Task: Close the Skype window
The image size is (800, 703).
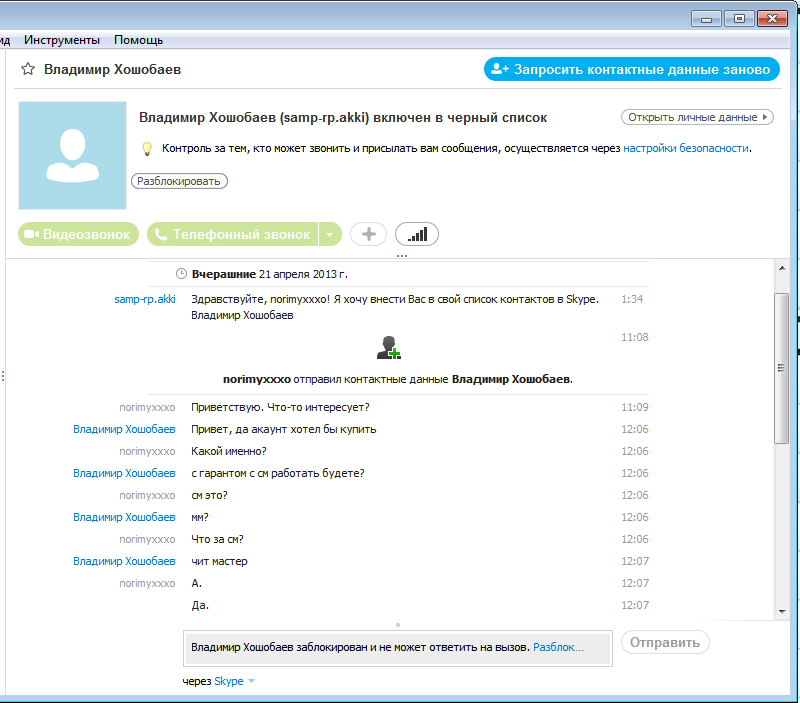Action: tap(772, 19)
